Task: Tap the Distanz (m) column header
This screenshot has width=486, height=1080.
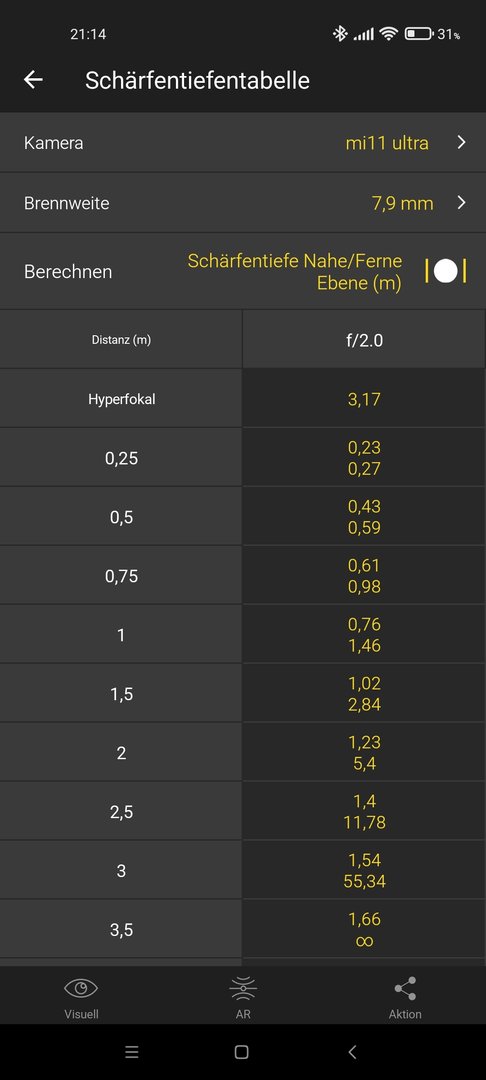Action: click(x=121, y=340)
